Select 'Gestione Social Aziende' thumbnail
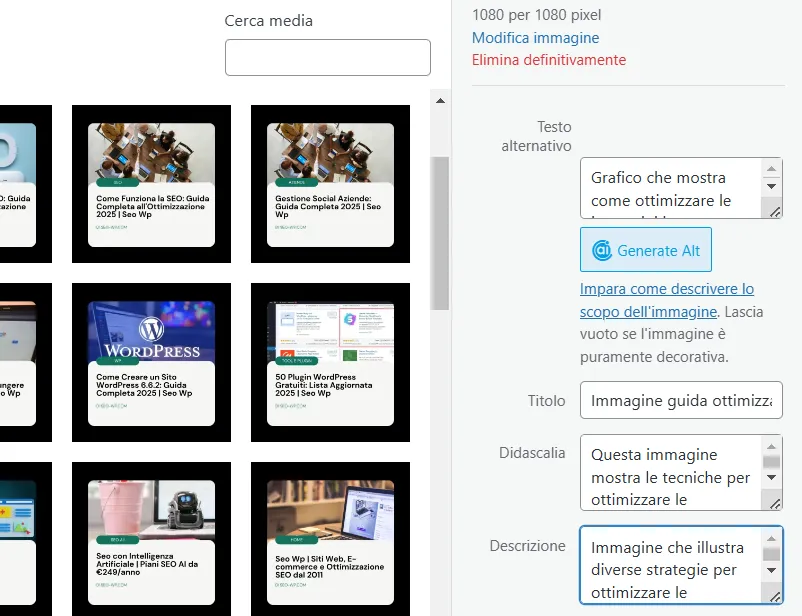Screen dimensions: 802x616 [x=330, y=184]
